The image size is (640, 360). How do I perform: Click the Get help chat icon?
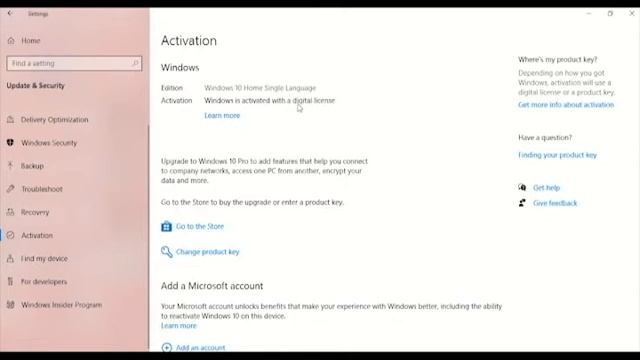coord(522,187)
